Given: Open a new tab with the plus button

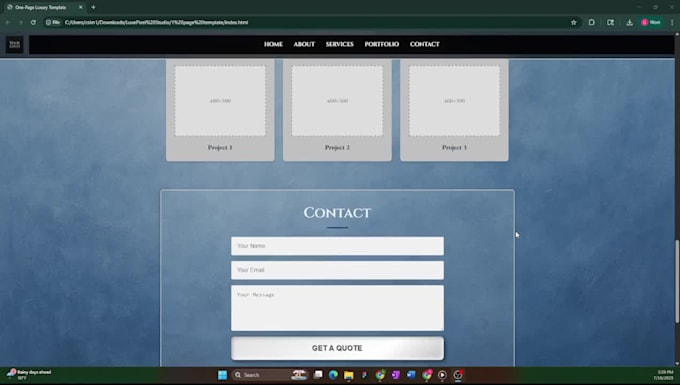Looking at the screenshot, I should [x=93, y=7].
